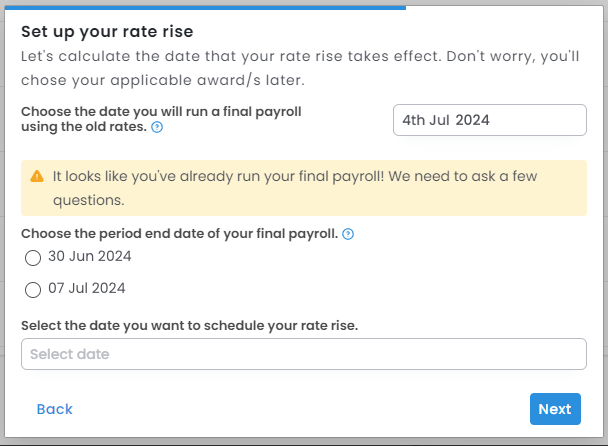Click the blue filled section of progress bar
Screen dimensions: 608x446
[x=200, y=7]
